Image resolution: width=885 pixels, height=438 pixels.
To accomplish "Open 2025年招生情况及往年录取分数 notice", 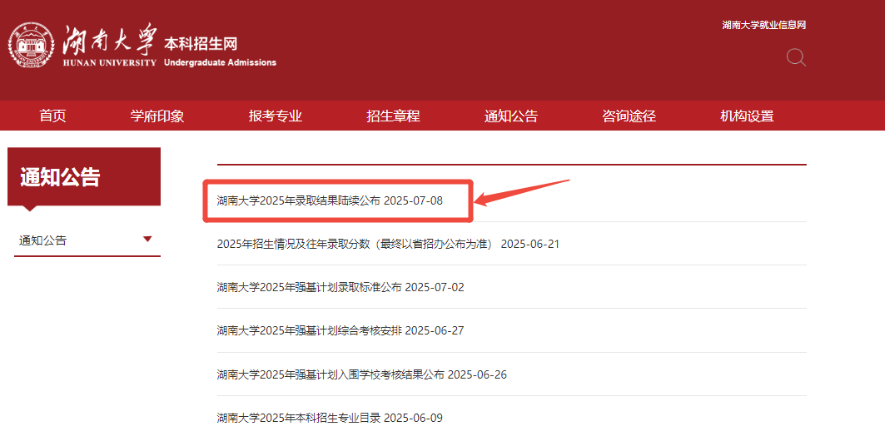I will click(388, 244).
